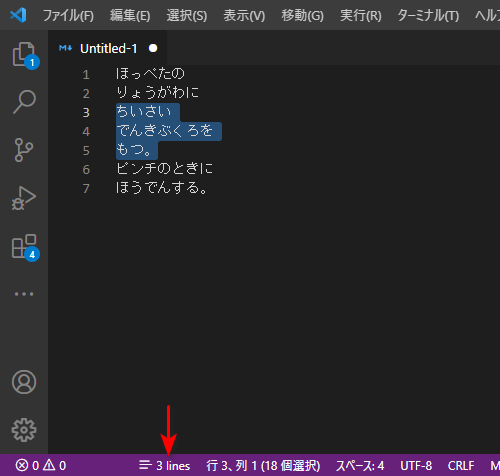Click the 3 lines status bar item

165,465
